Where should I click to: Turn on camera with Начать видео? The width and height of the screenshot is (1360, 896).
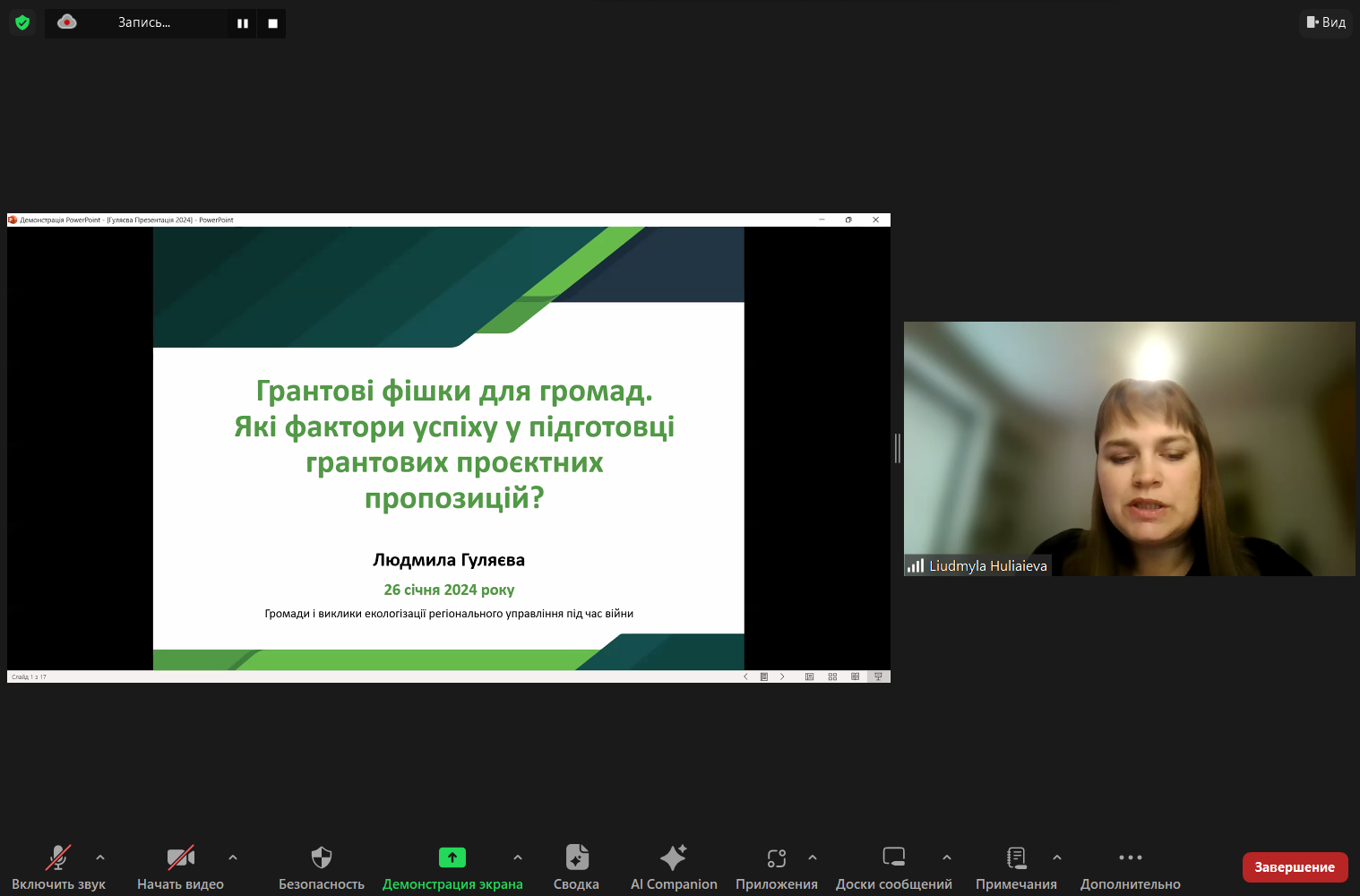pos(180,858)
